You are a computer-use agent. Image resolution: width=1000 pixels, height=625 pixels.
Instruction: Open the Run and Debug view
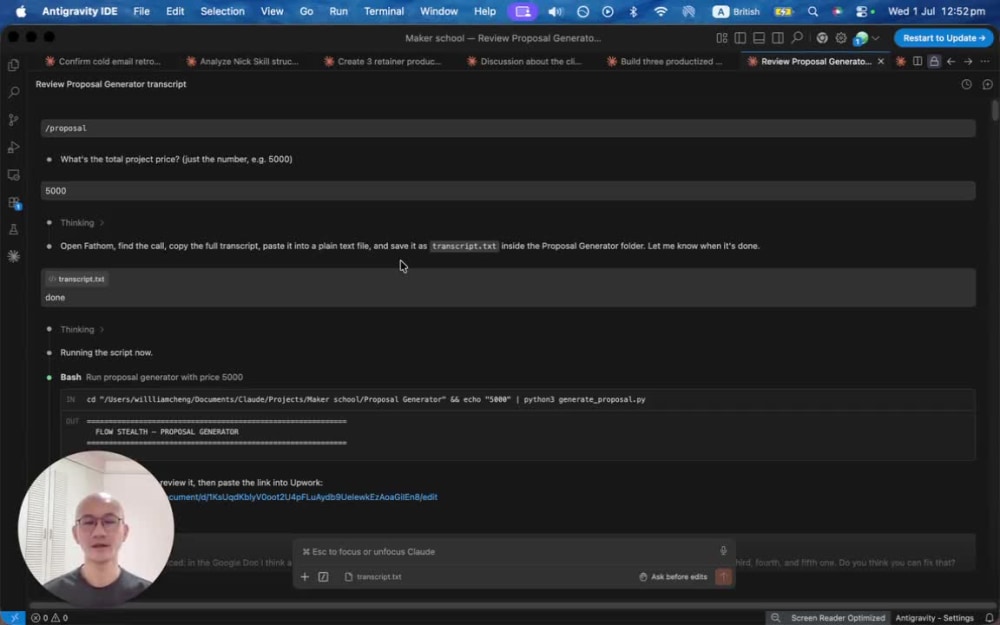13,147
